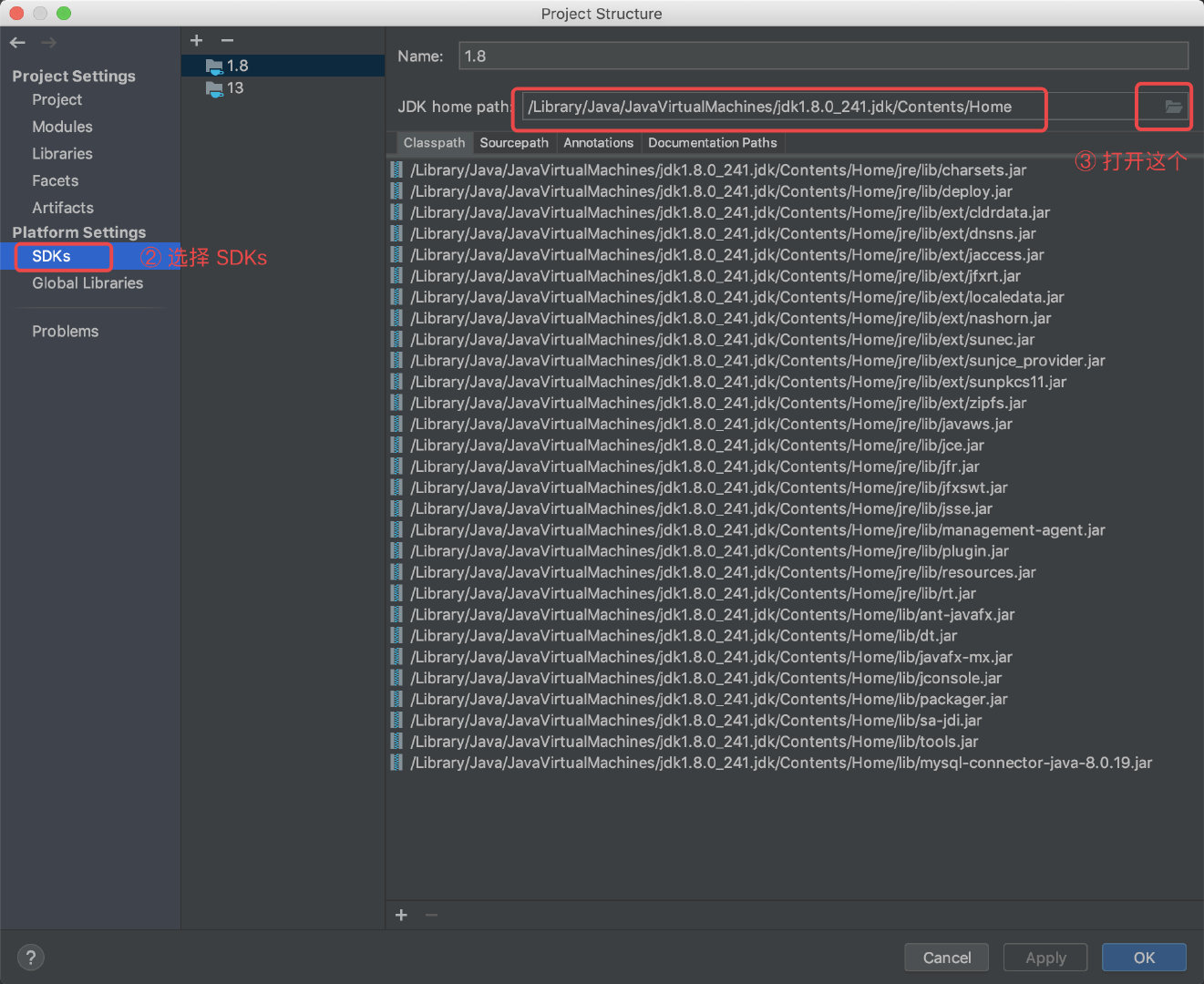
Task: Open Global Libraries settings
Action: pos(87,283)
